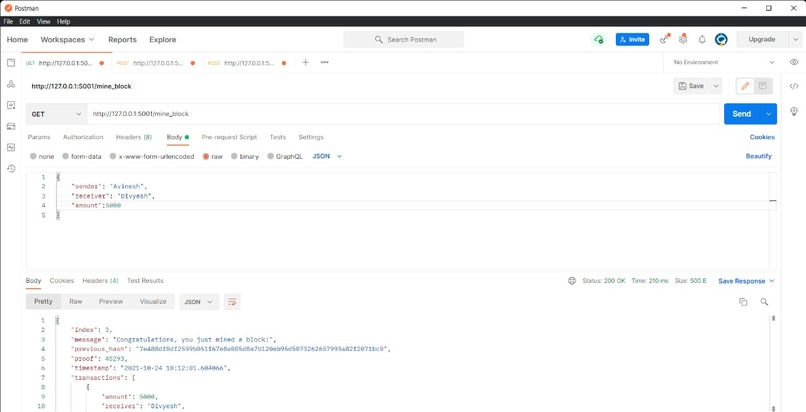Open the response JSON format dropdown
Screen dimensions: 806x412
point(198,302)
